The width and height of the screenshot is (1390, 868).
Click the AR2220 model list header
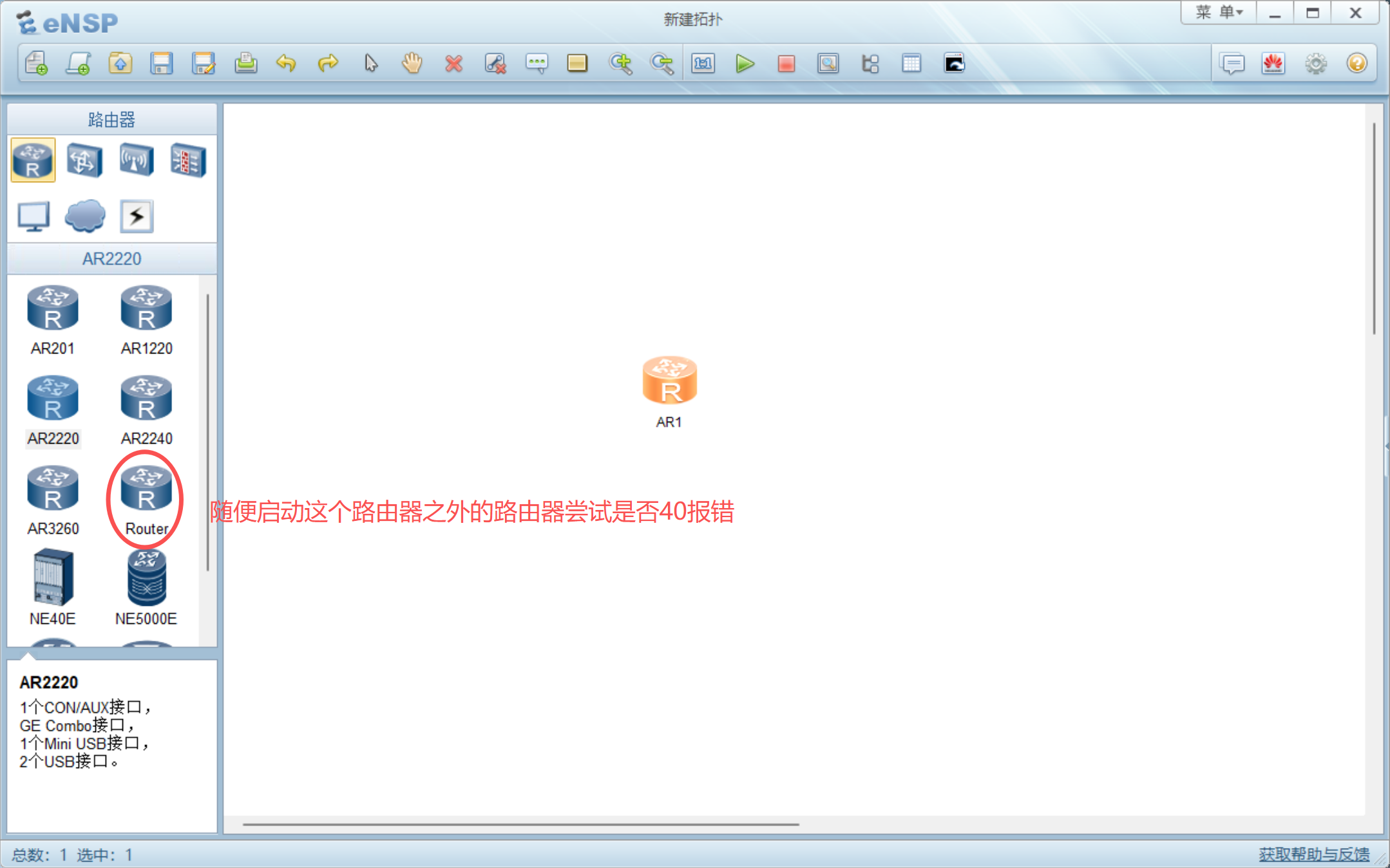point(111,259)
